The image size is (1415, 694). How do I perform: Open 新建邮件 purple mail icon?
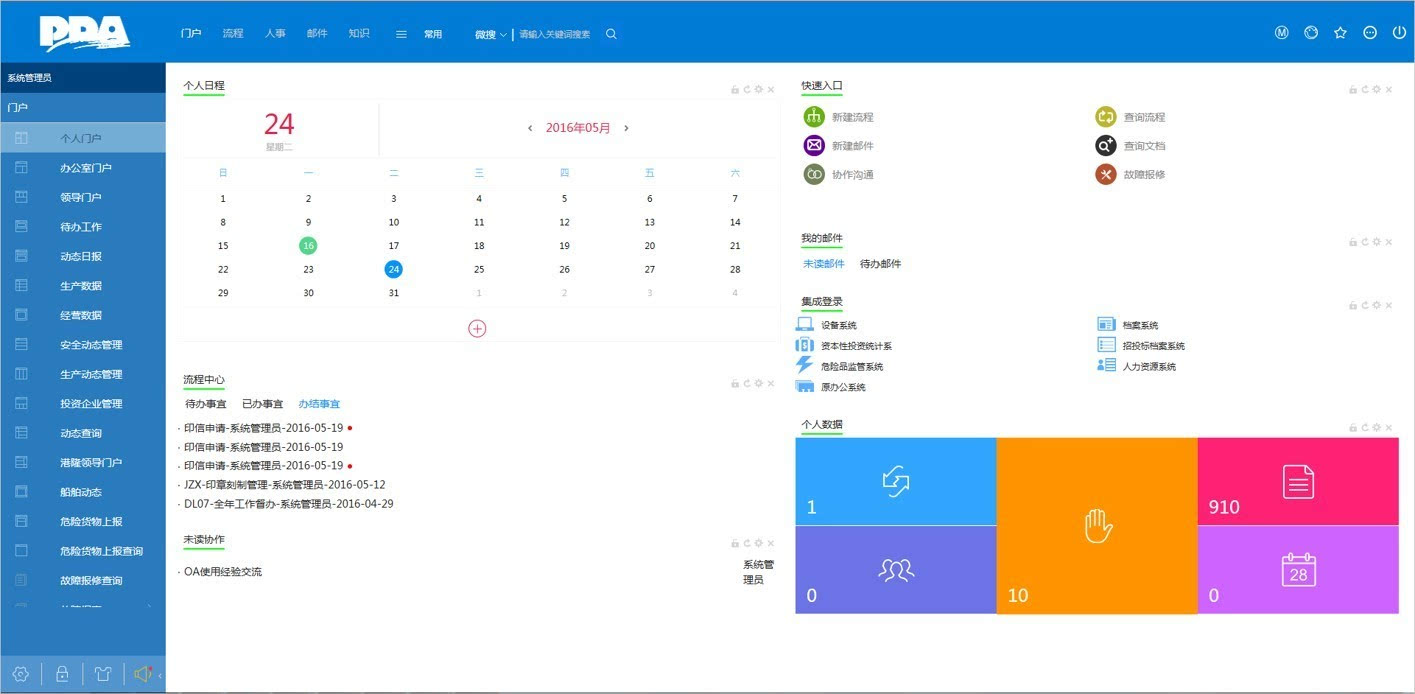[x=814, y=146]
